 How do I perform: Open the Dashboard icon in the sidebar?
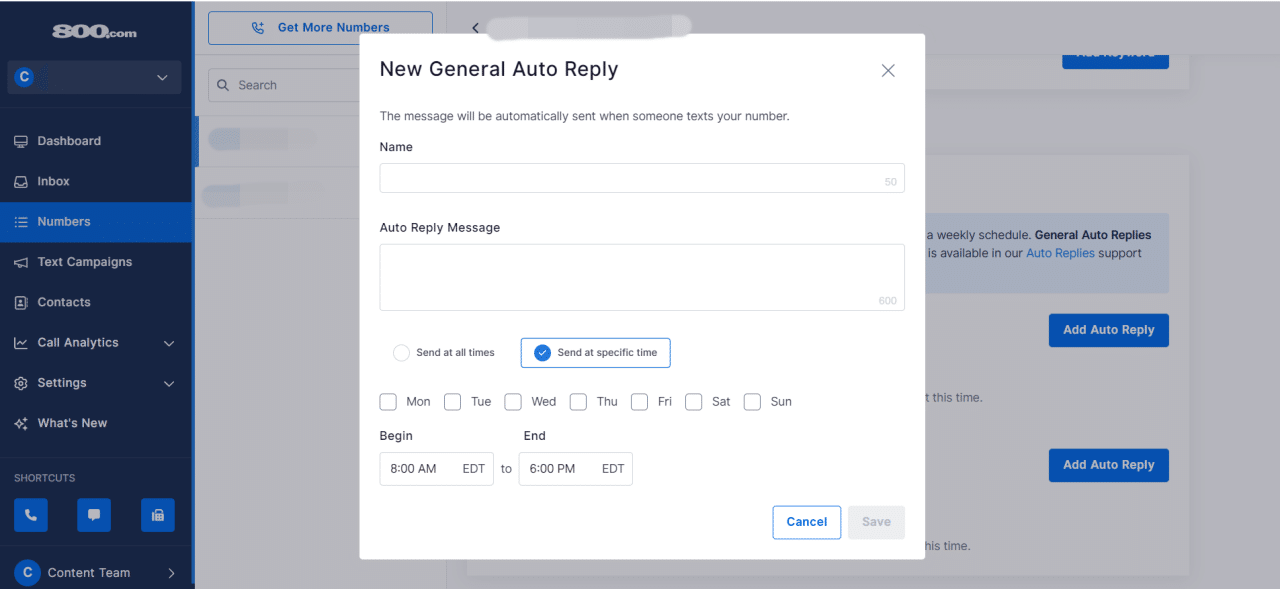[21, 140]
